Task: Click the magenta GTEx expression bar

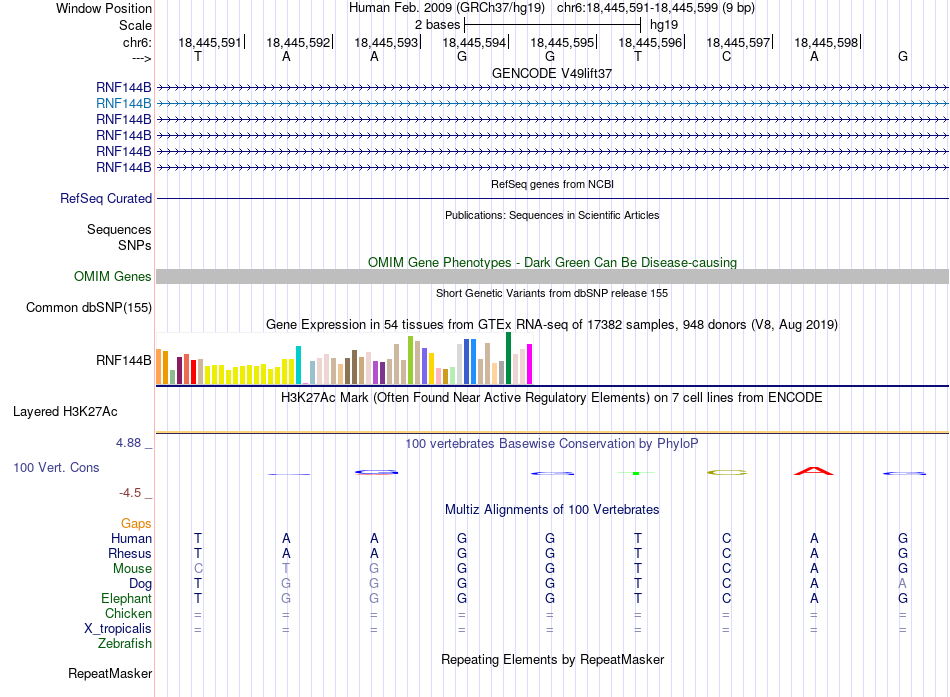Action: (x=530, y=364)
